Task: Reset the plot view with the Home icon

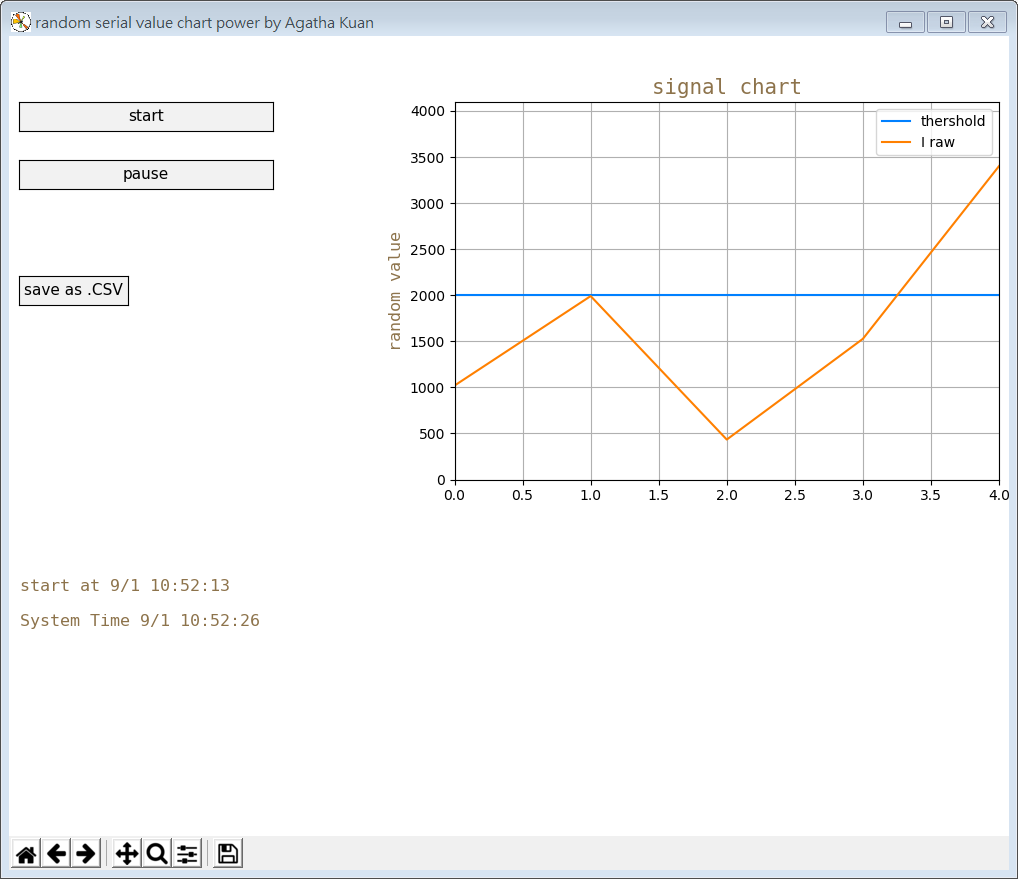Action: point(25,853)
